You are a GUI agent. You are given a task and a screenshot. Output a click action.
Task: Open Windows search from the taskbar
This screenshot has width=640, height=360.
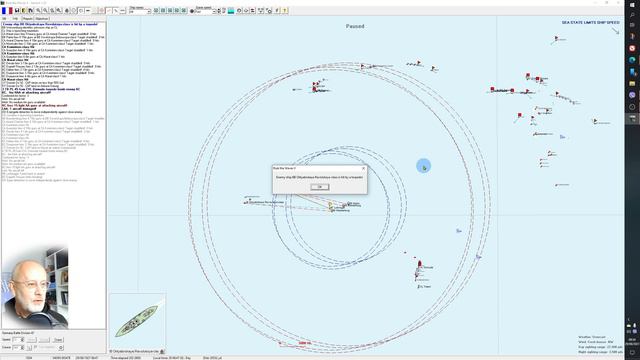pos(632,15)
